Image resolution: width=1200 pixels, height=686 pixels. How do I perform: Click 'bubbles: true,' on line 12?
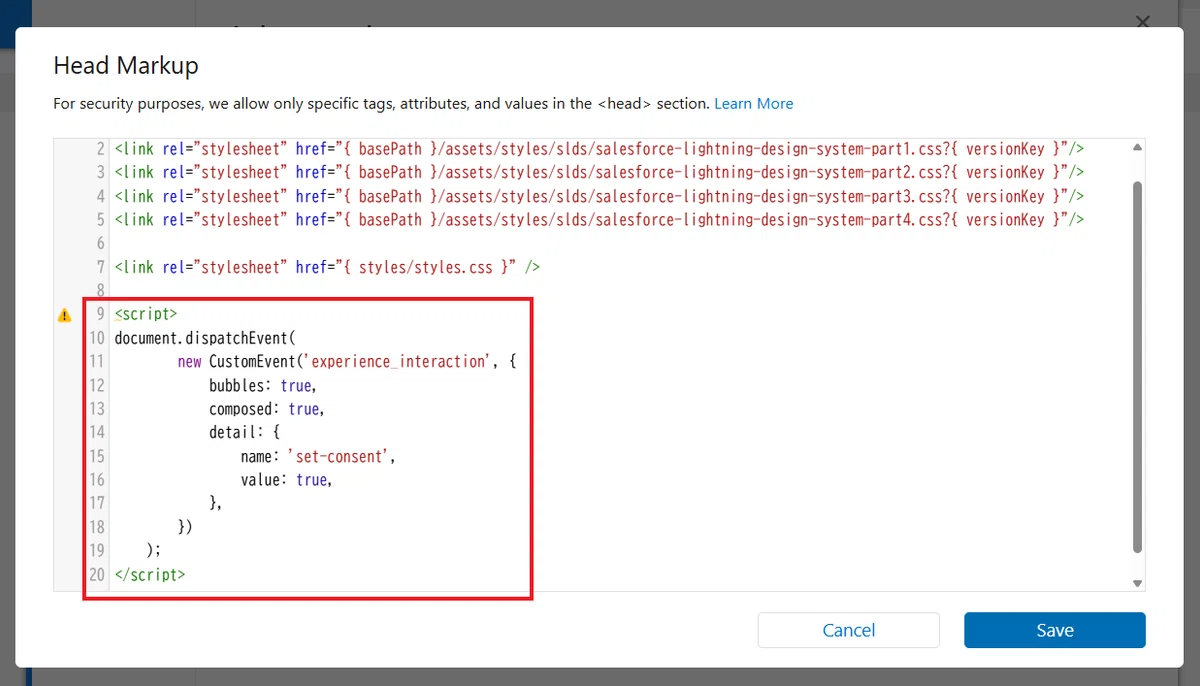262,385
